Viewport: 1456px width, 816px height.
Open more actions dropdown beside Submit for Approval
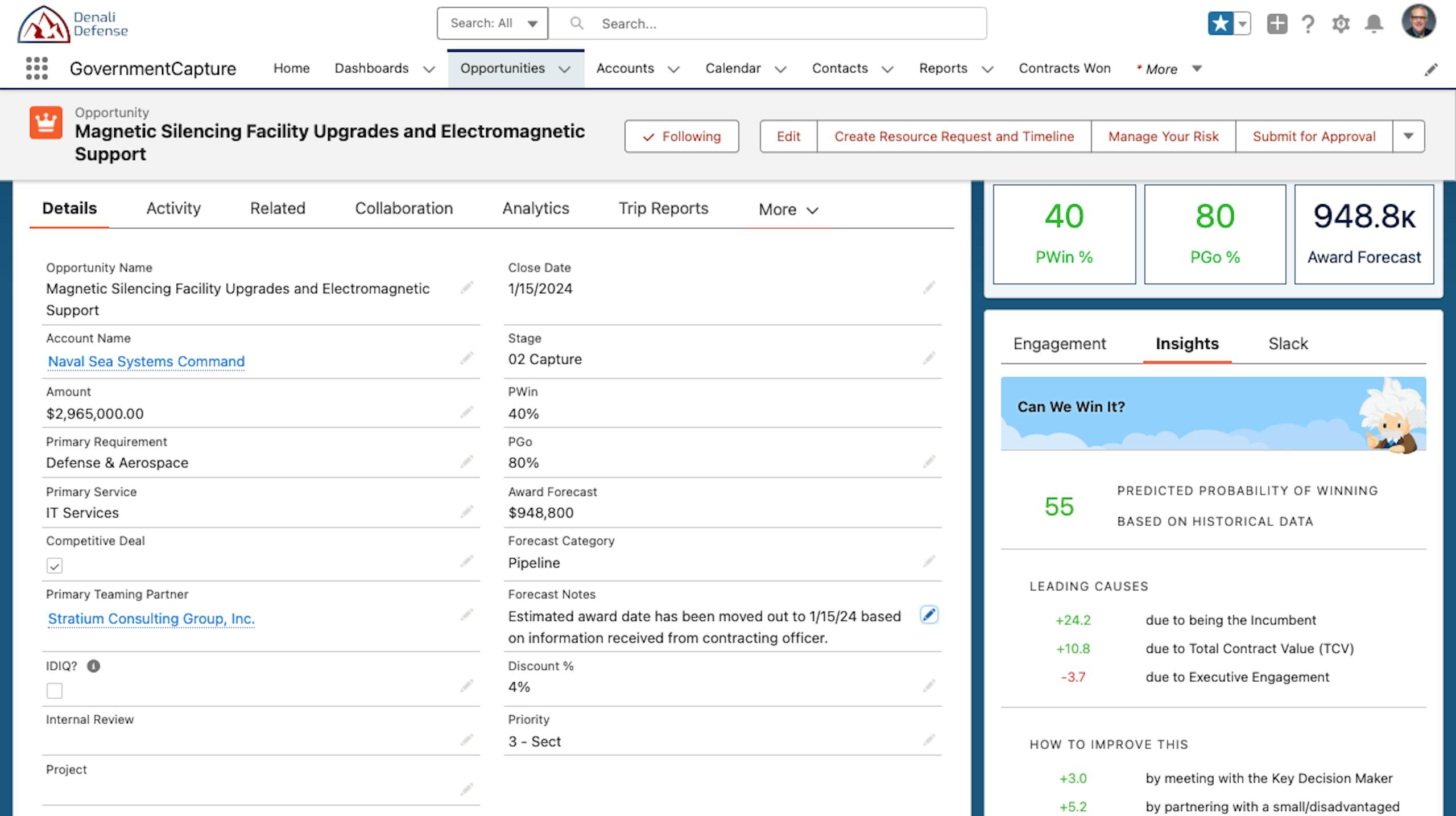tap(1408, 137)
